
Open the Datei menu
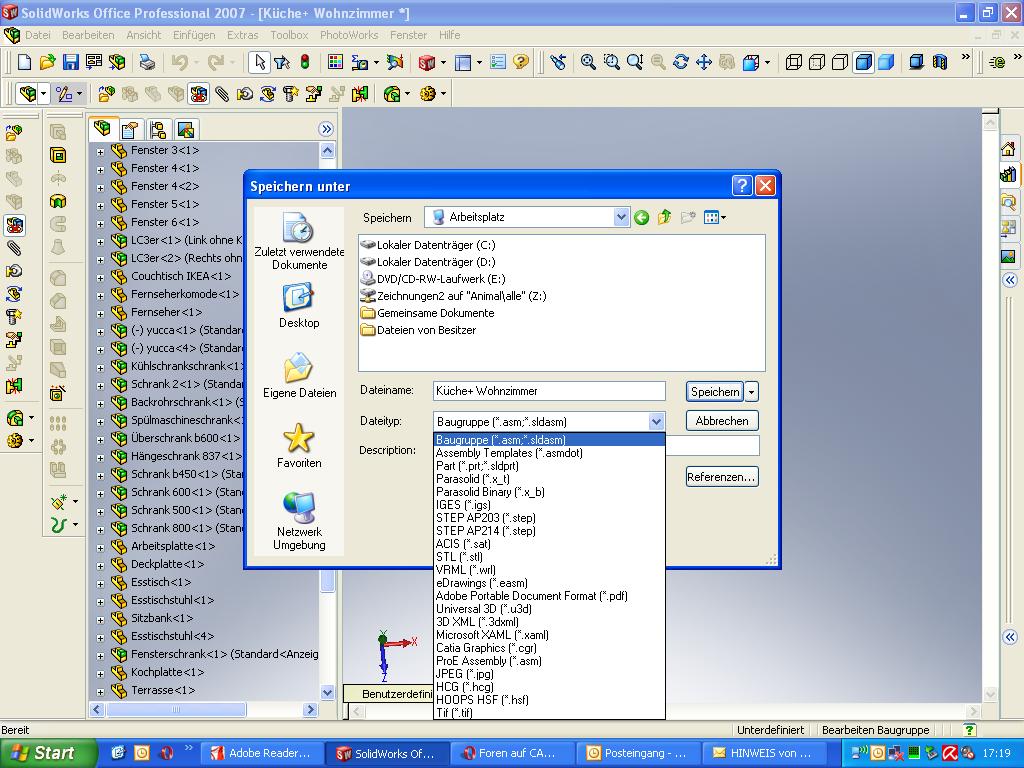coord(38,35)
